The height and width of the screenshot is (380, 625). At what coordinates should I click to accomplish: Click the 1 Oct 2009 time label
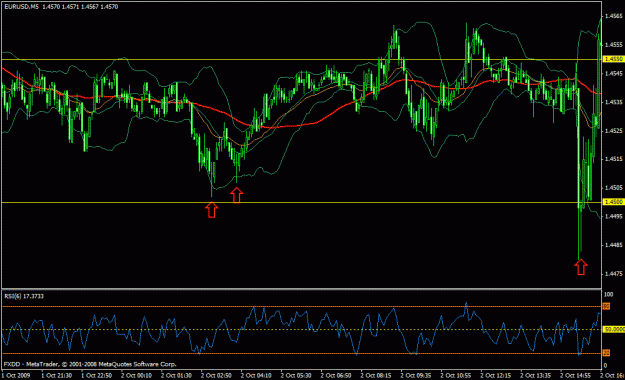click(x=16, y=375)
